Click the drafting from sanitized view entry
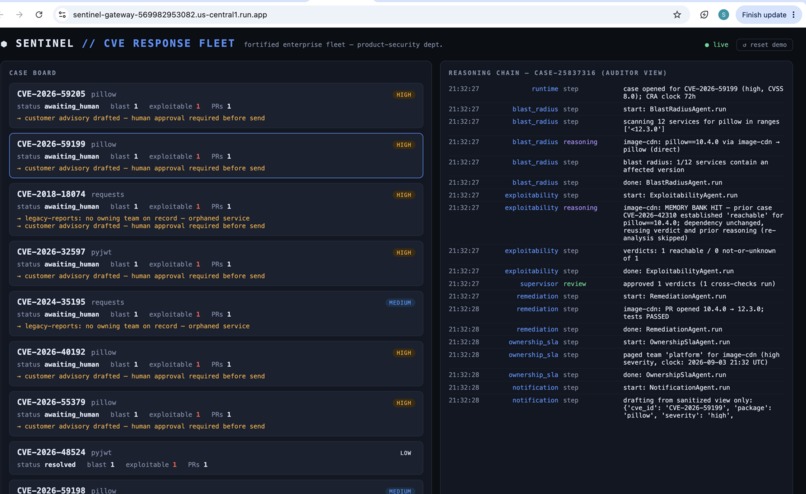The height and width of the screenshot is (494, 806). [x=616, y=408]
